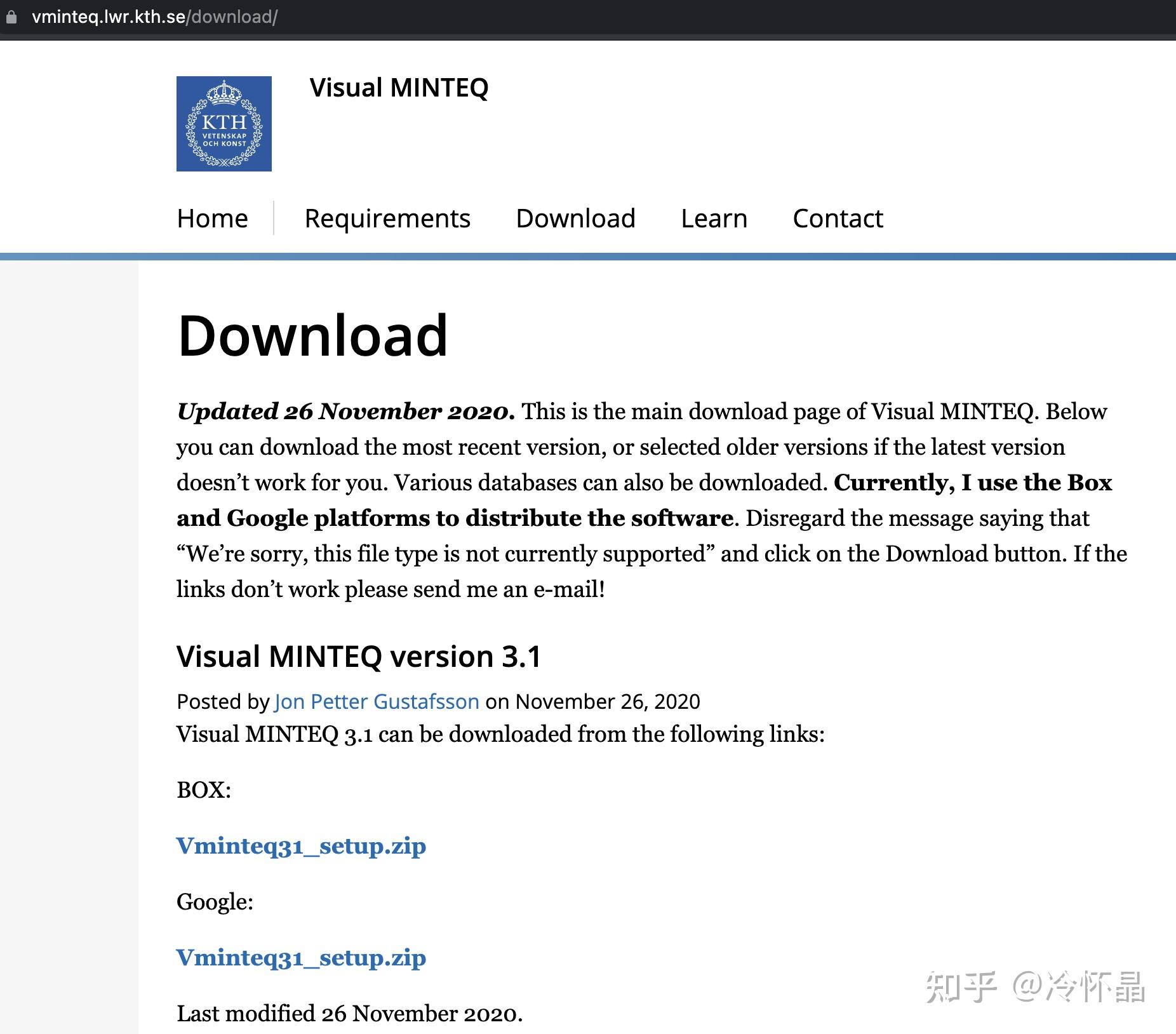1176x1034 pixels.
Task: Select the Download menu item
Action: [x=576, y=218]
